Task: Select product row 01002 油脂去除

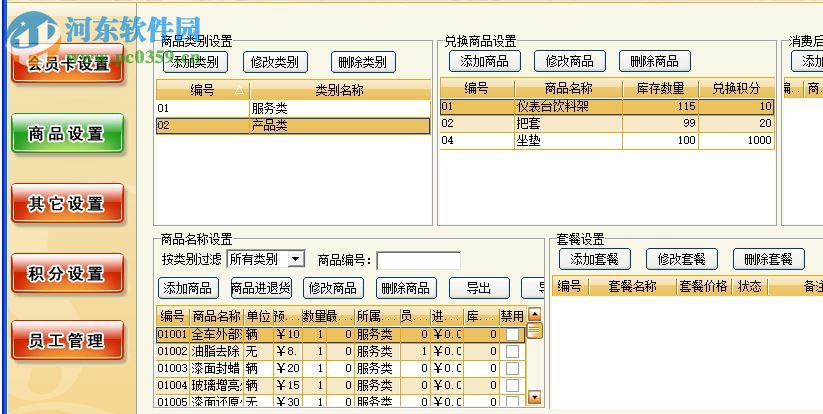Action: [x=341, y=351]
